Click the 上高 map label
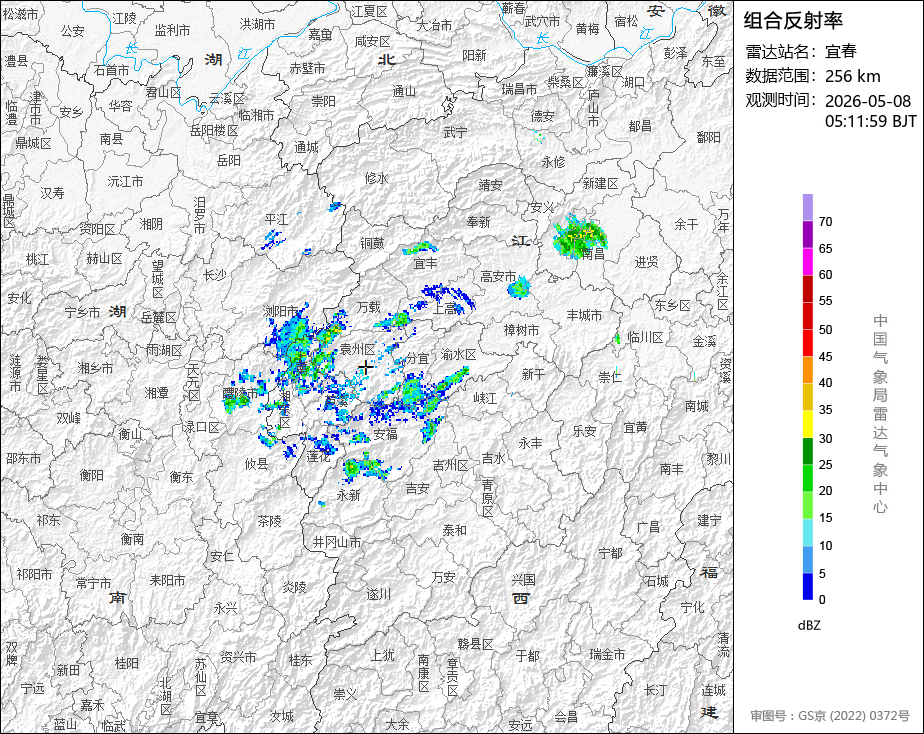 pos(446,309)
